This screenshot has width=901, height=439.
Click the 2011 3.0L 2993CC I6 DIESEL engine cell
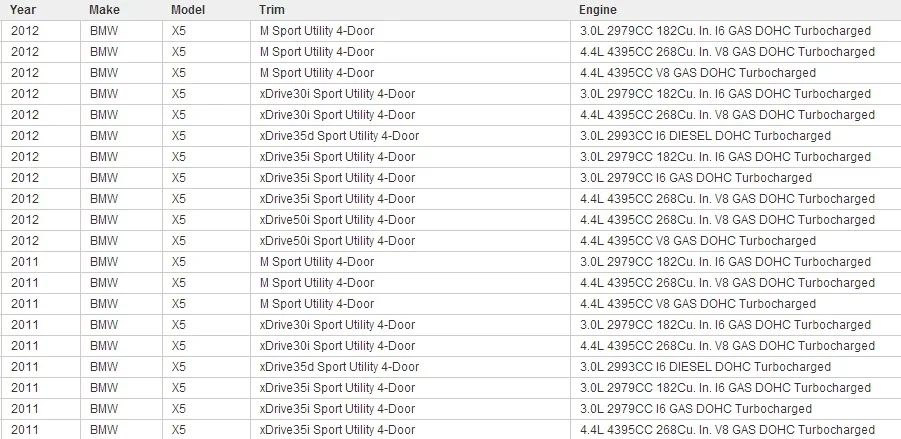736,367
